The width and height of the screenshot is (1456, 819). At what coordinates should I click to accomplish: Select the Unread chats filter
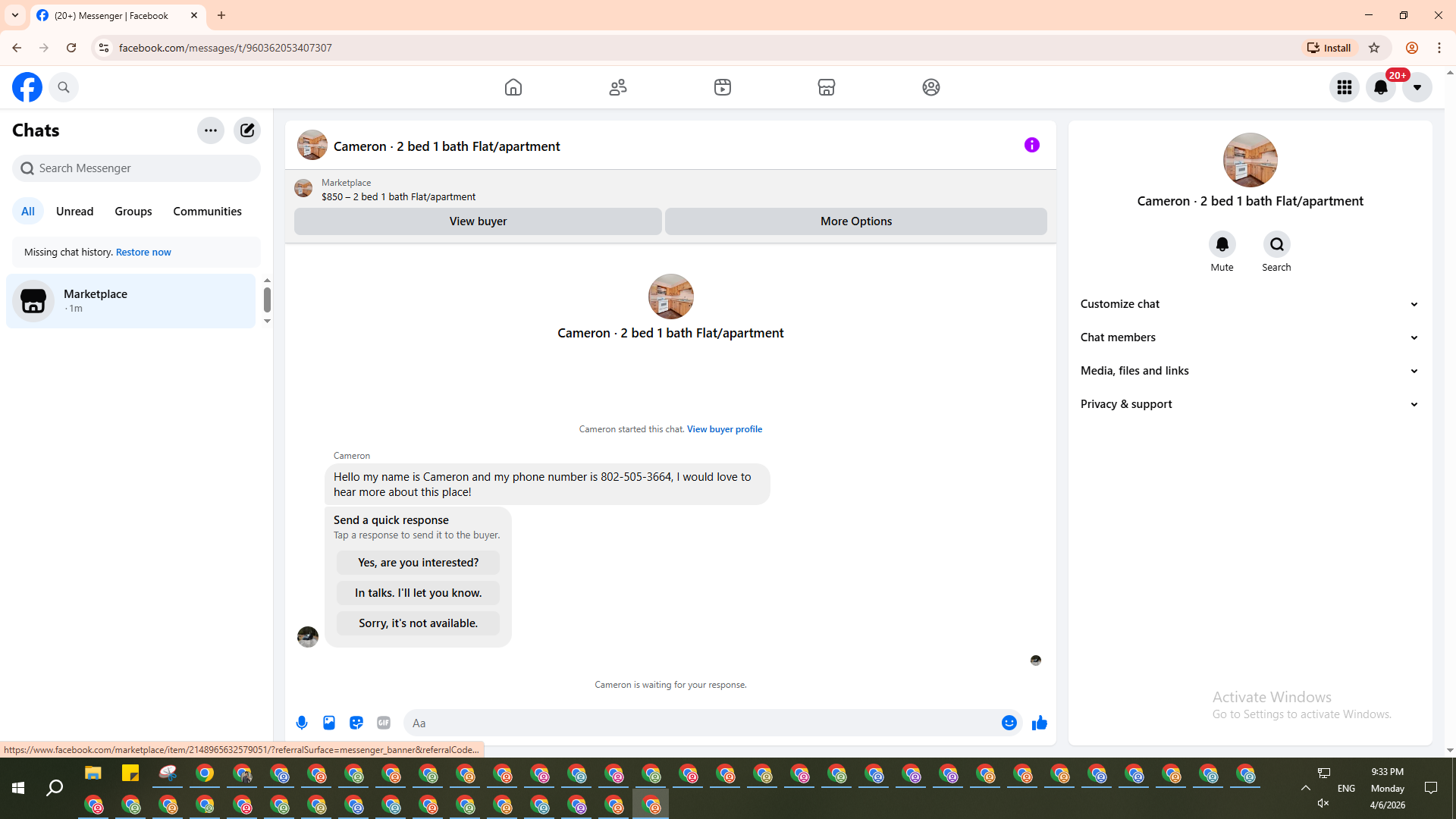(x=75, y=212)
